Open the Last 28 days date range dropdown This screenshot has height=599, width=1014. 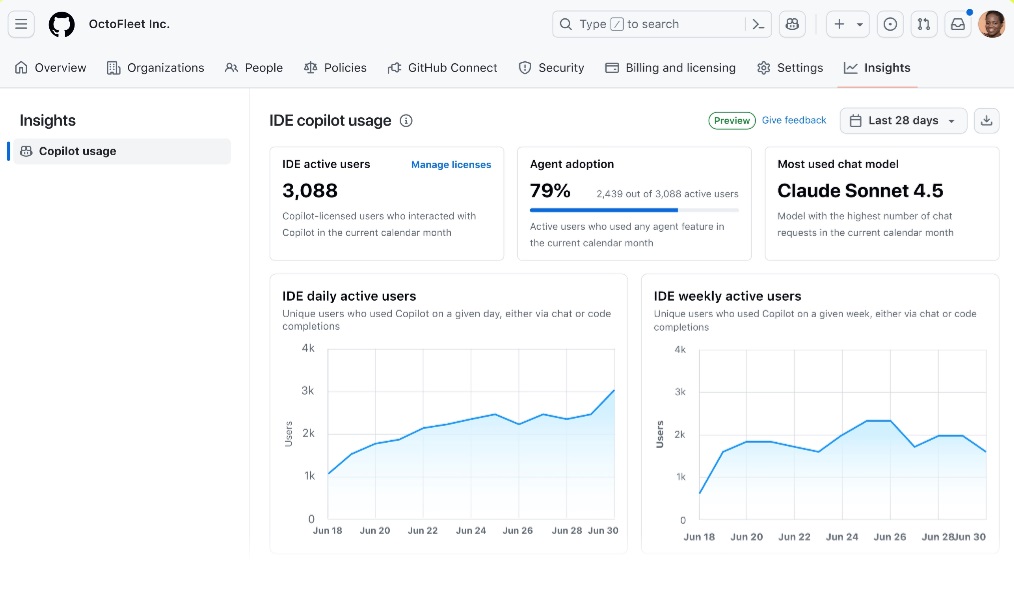pyautogui.click(x=901, y=120)
